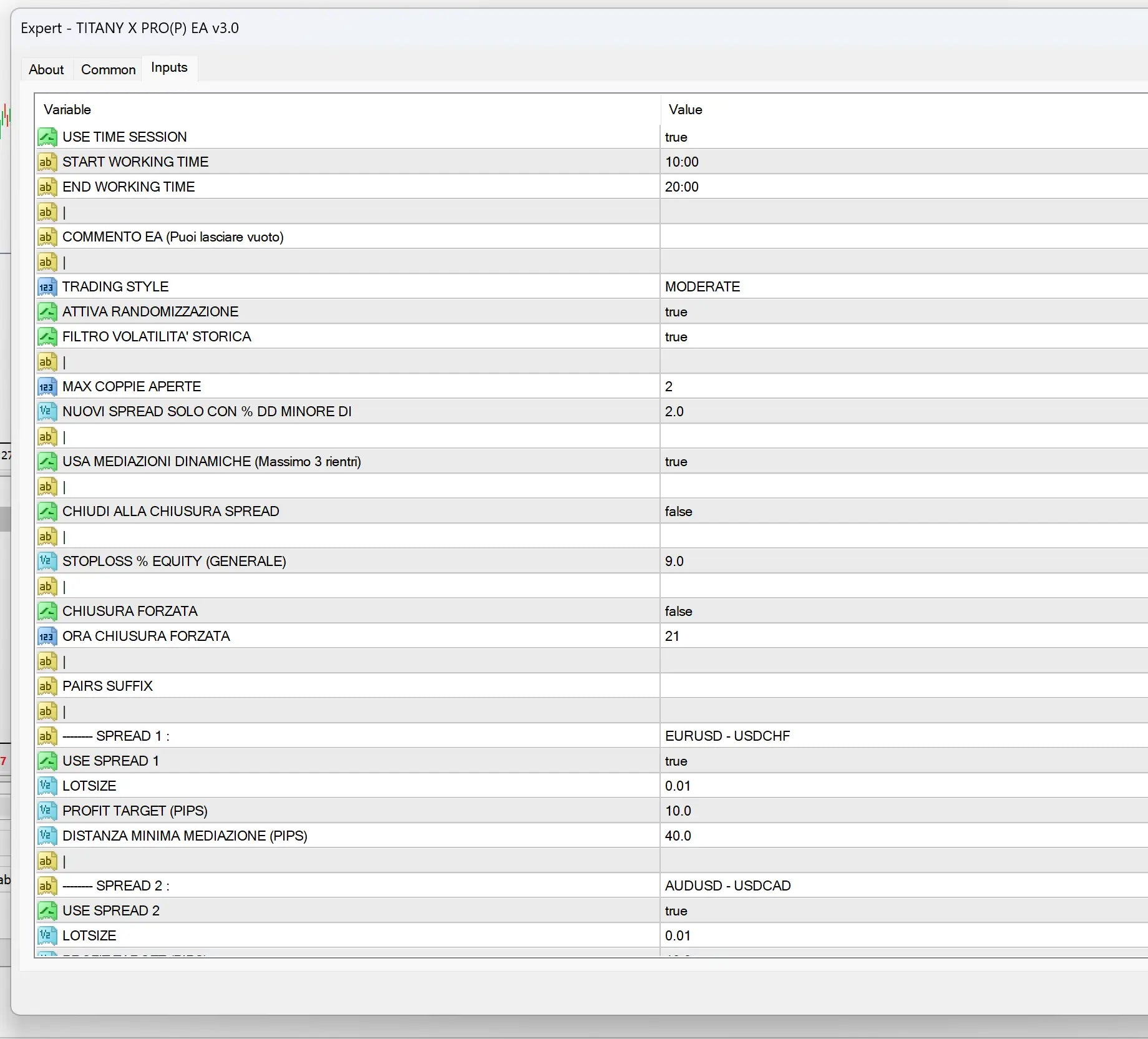Select the END WORKING TIME 20:00 value field

click(904, 187)
